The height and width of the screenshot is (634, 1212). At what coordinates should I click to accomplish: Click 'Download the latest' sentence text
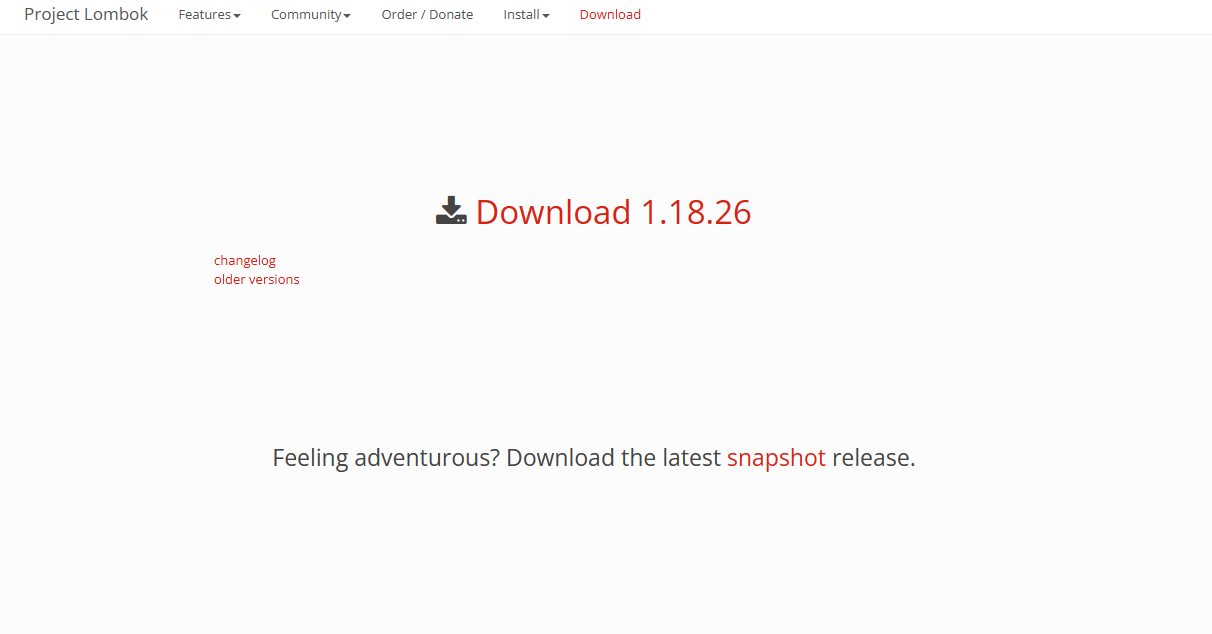pyautogui.click(x=614, y=458)
